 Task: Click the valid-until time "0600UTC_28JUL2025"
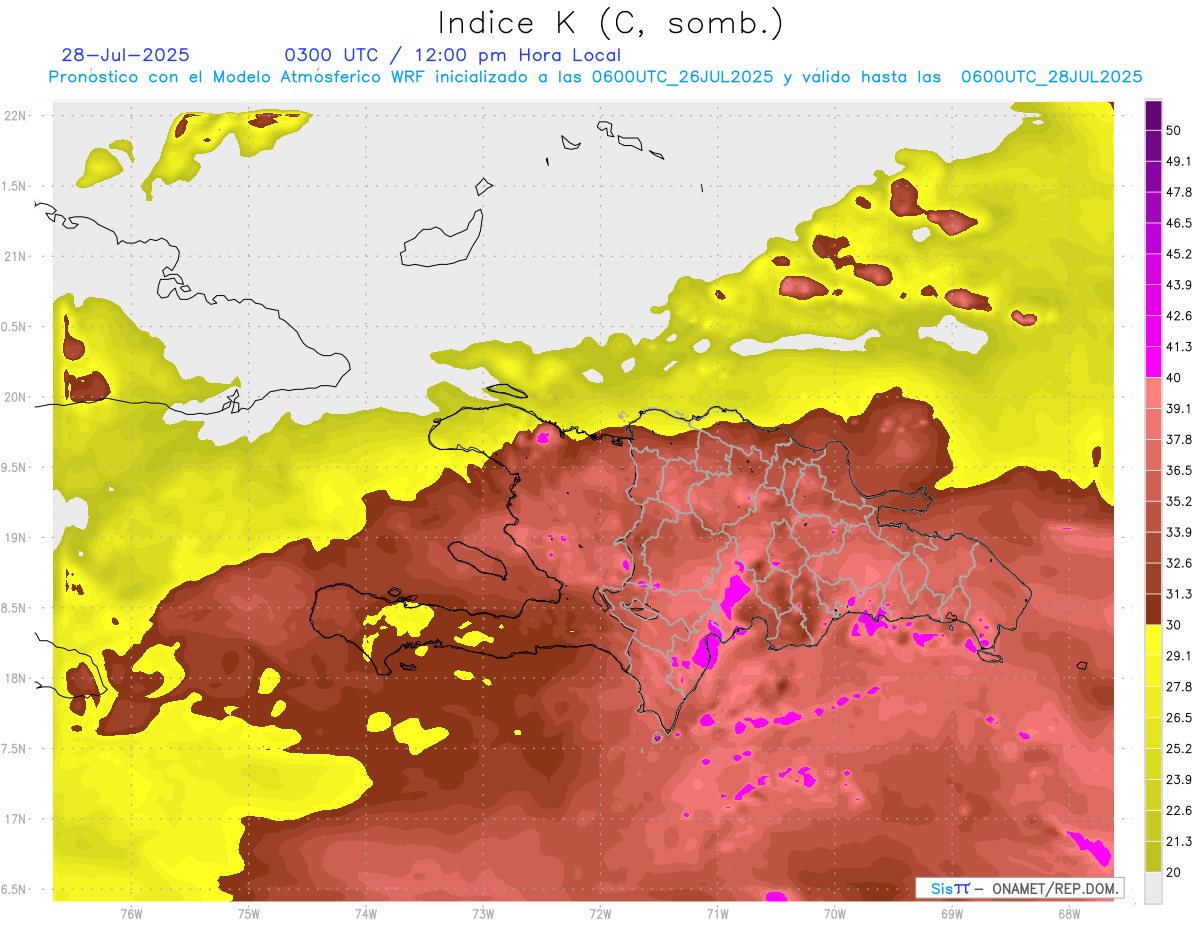pos(1051,77)
